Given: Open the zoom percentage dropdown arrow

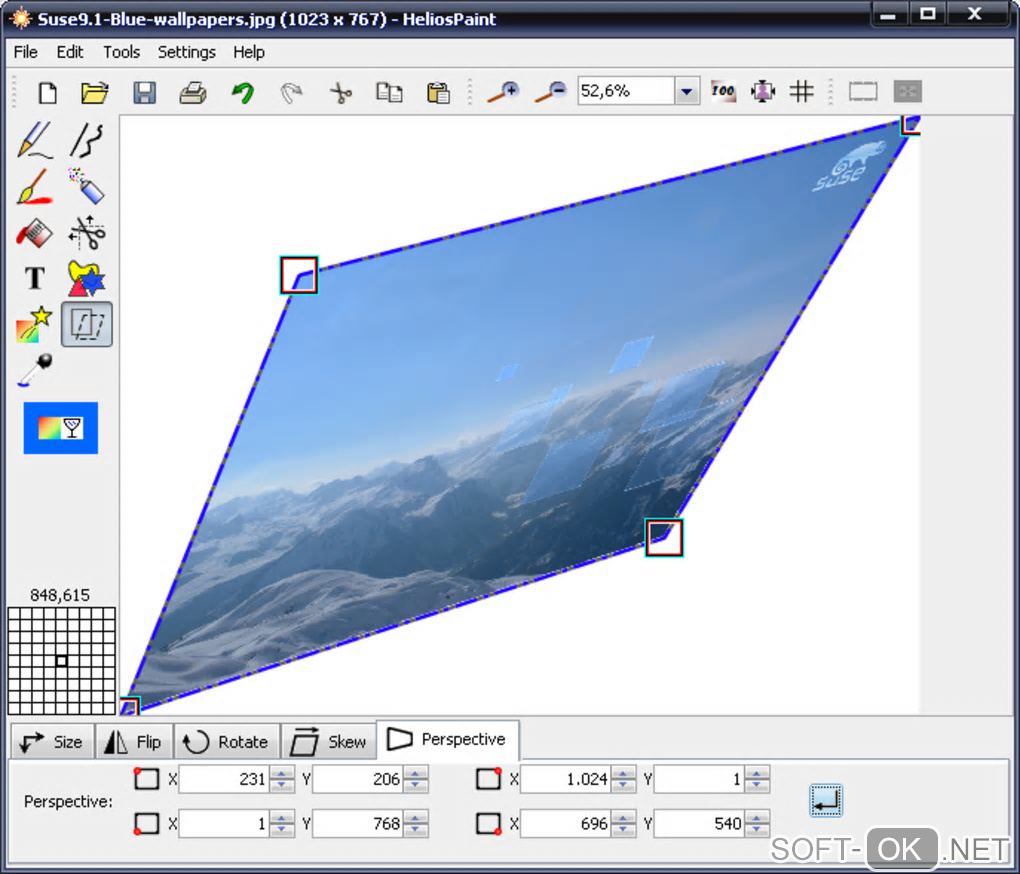Looking at the screenshot, I should (686, 91).
